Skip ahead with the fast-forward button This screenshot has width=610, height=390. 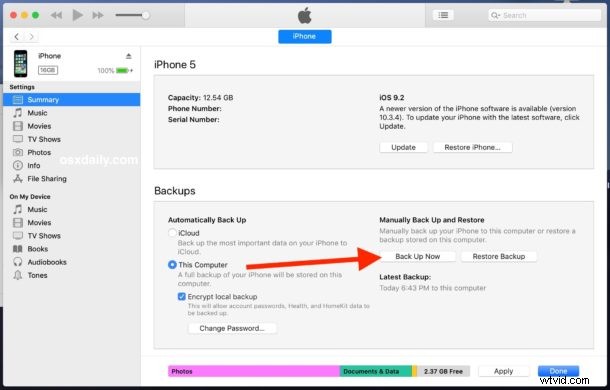pos(98,15)
